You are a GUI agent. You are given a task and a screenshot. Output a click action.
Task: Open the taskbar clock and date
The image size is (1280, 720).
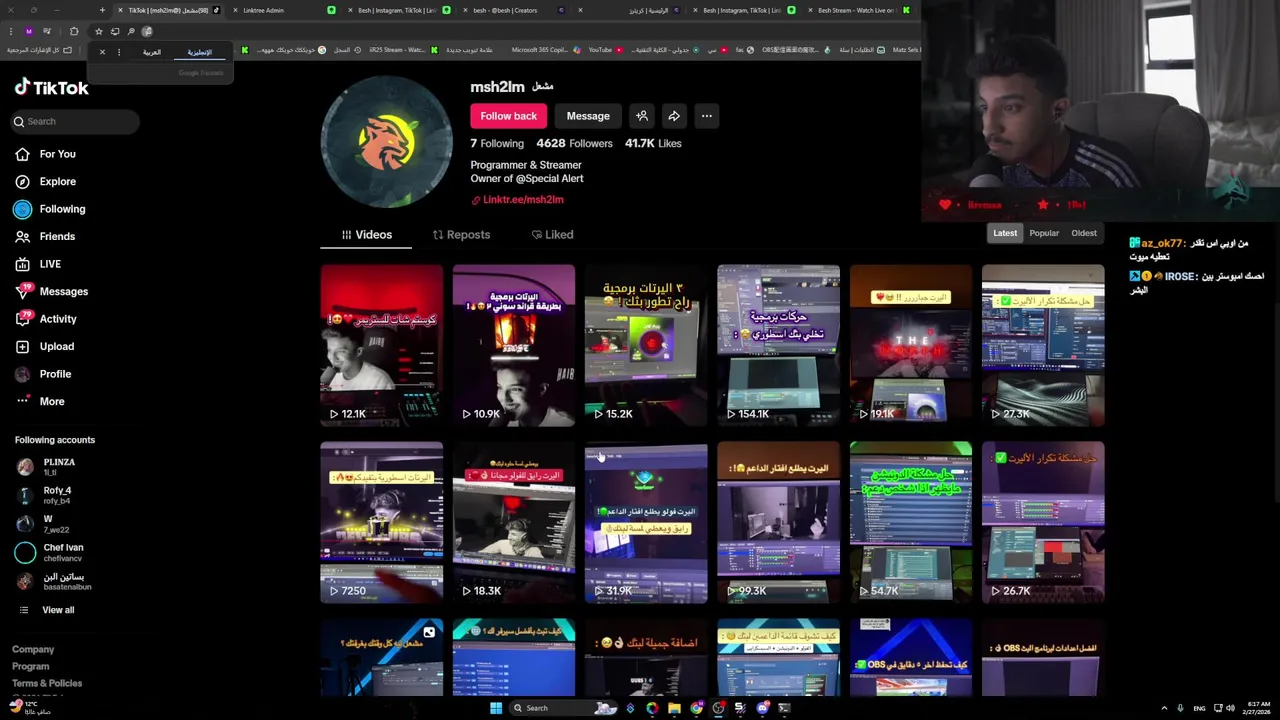click(x=1258, y=708)
